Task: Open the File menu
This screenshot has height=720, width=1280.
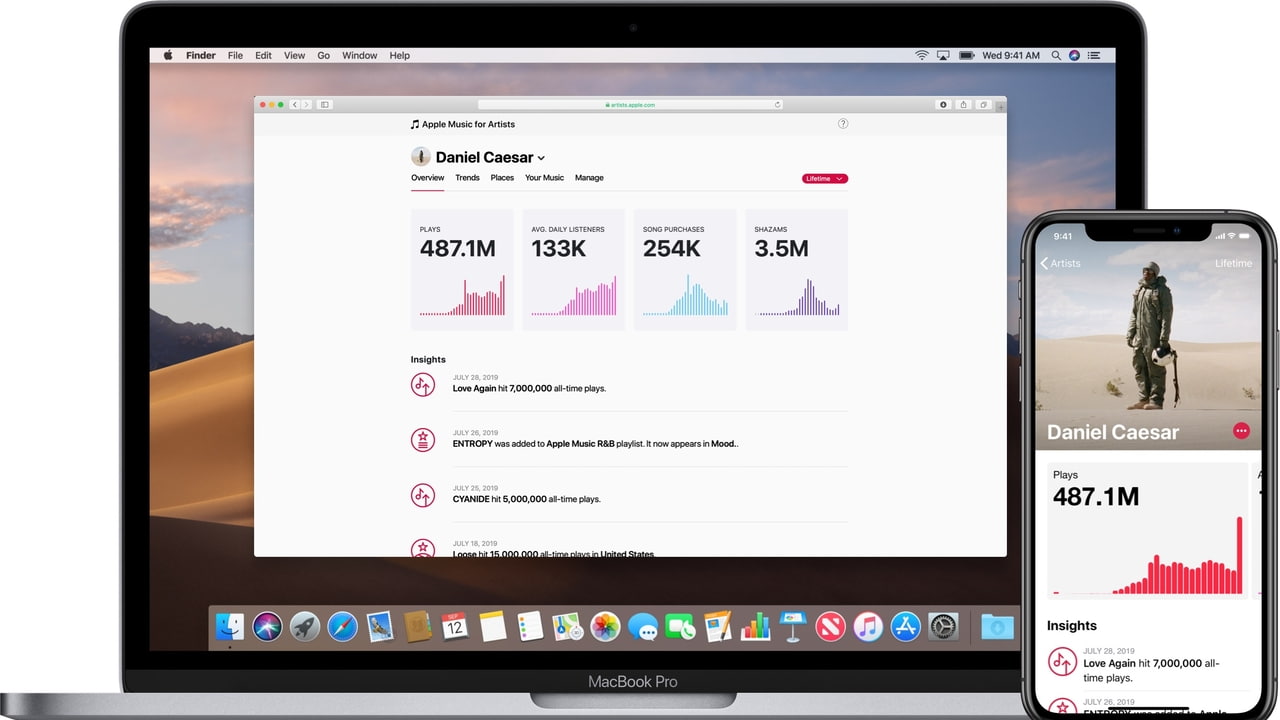Action: [x=235, y=56]
